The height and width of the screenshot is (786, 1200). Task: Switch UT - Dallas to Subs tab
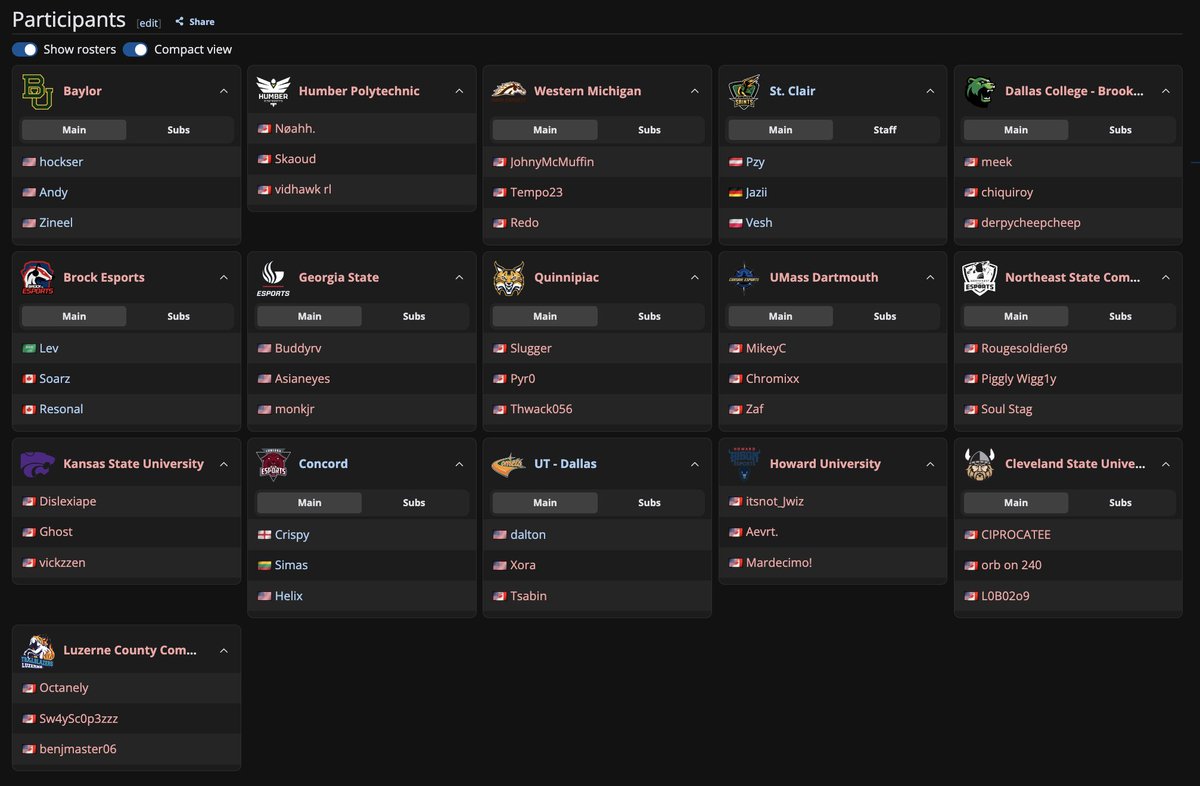[x=650, y=503]
